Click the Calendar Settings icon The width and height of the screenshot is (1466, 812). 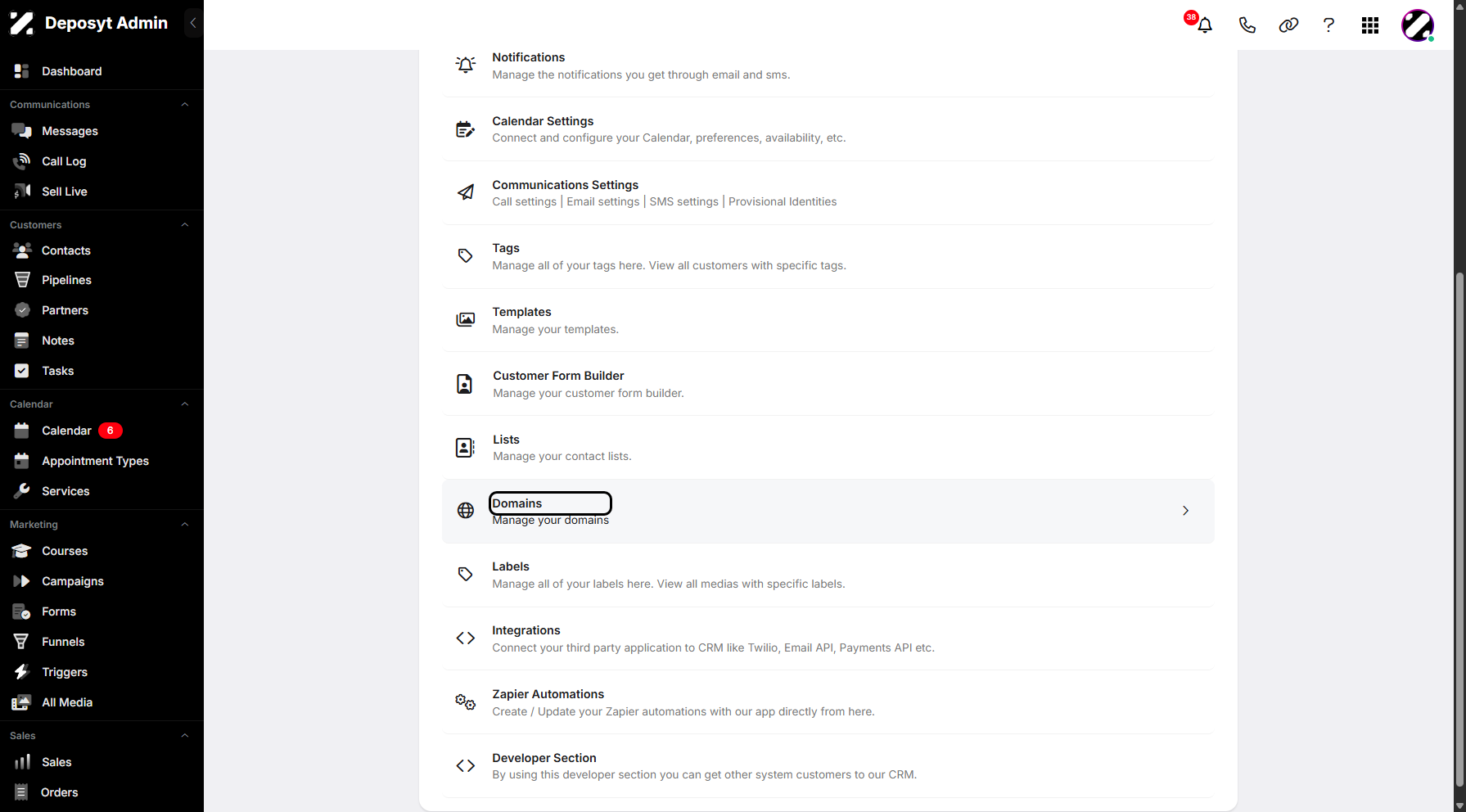pos(466,129)
